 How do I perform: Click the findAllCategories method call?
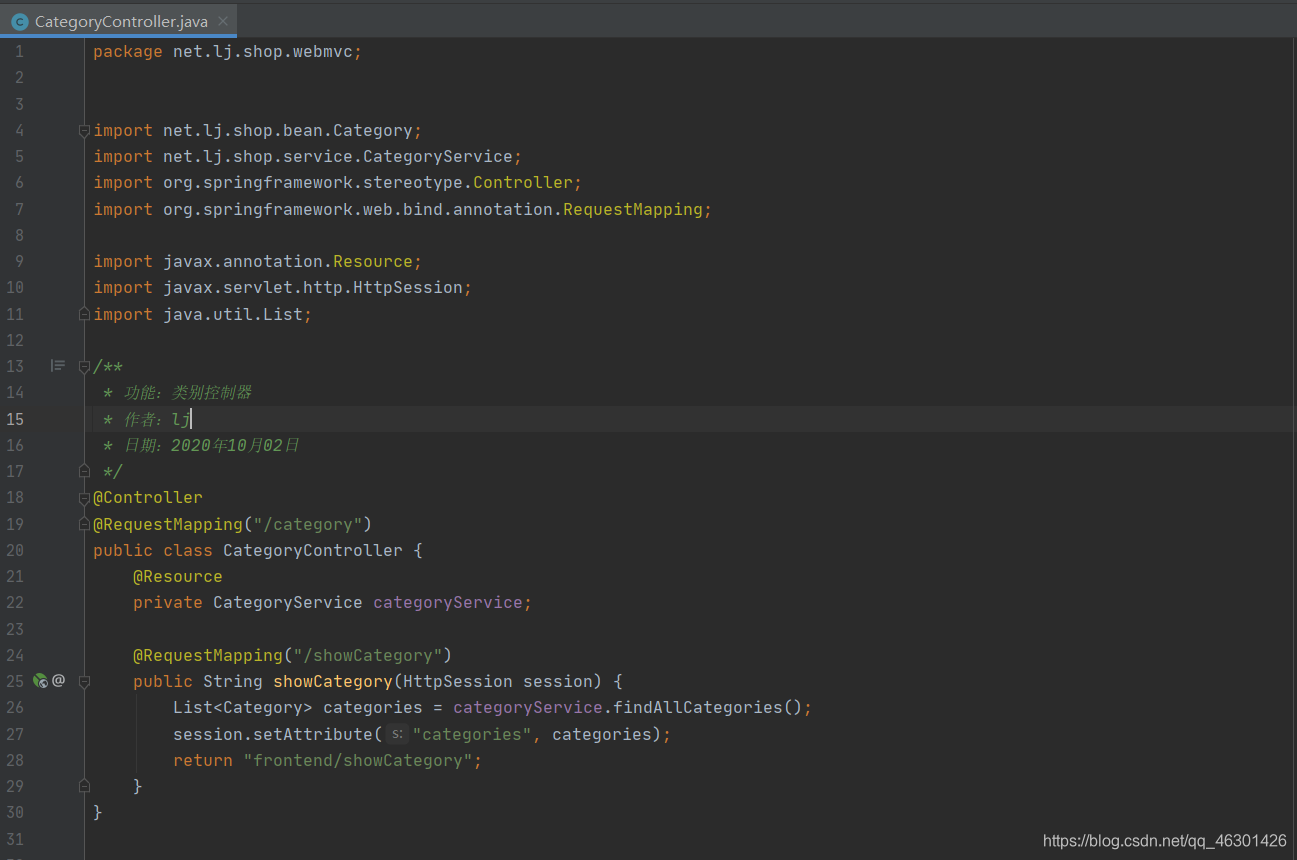coord(698,707)
